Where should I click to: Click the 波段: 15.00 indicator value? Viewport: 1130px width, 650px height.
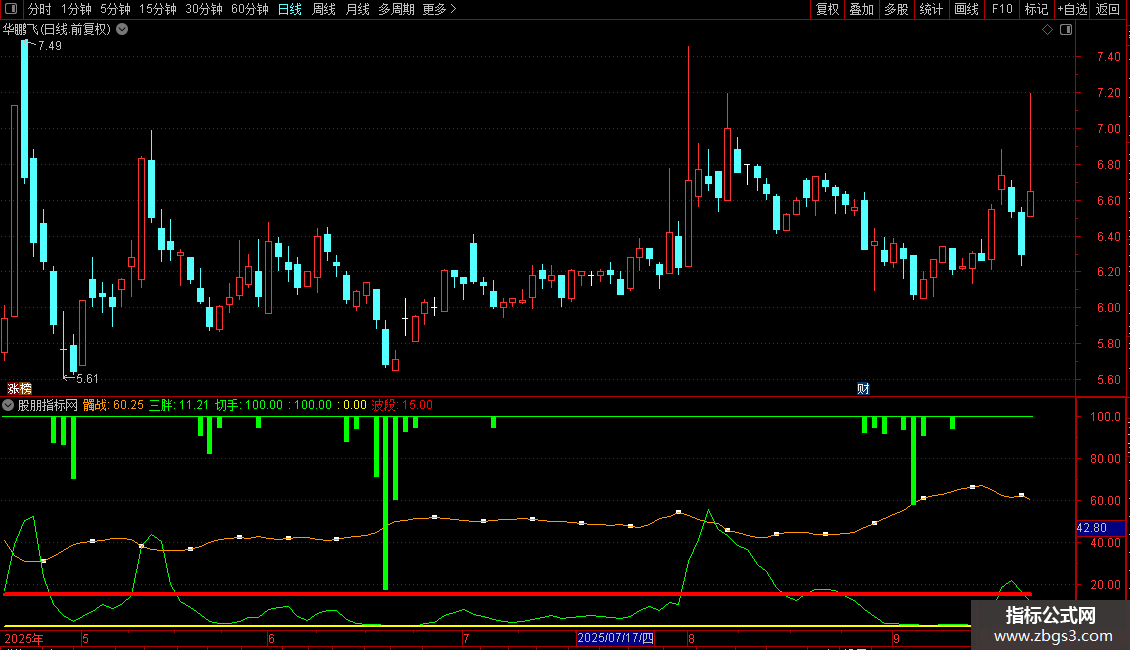pos(402,405)
